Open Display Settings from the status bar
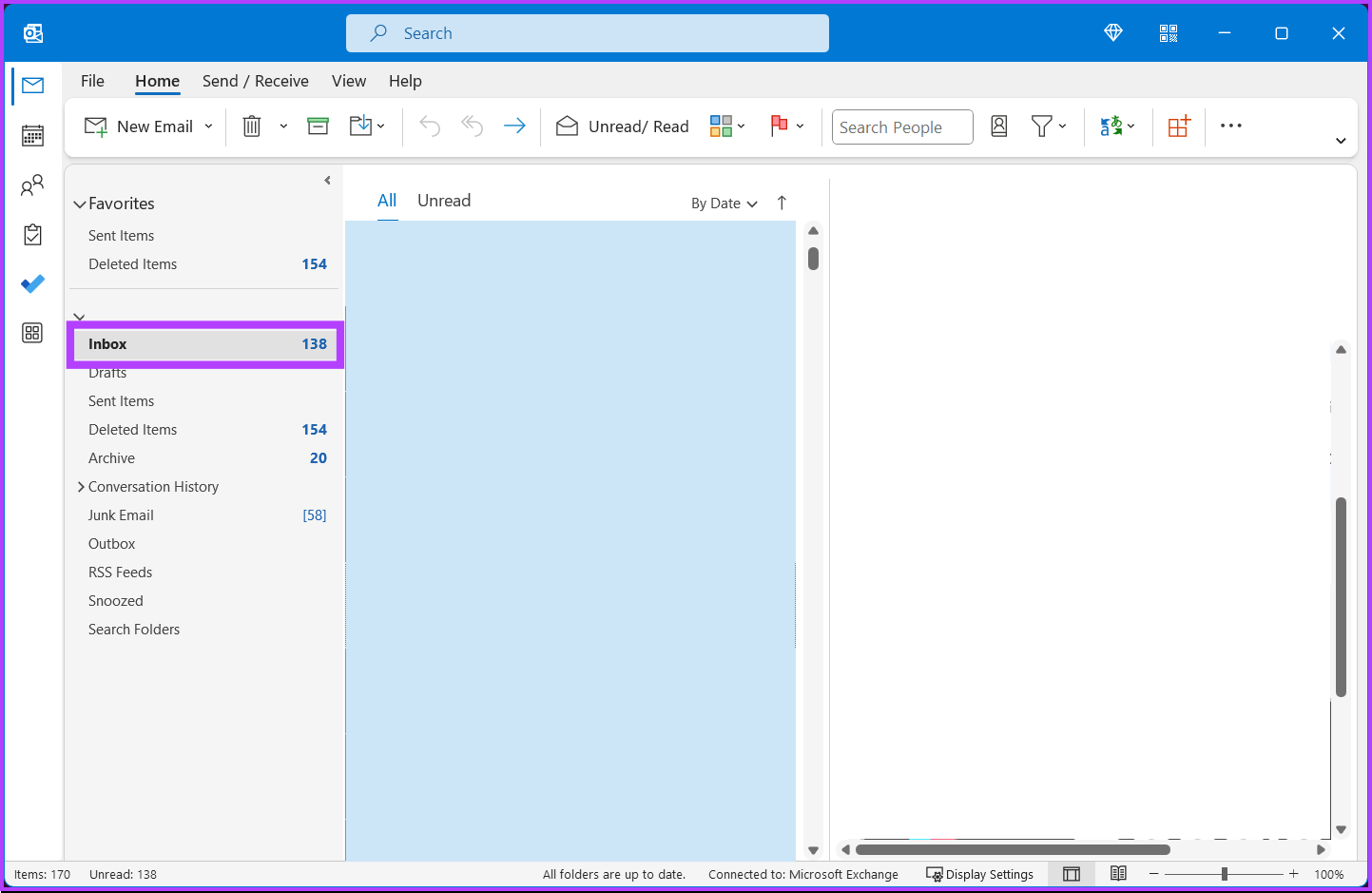Screen dimensions: 1372x893 (980, 873)
